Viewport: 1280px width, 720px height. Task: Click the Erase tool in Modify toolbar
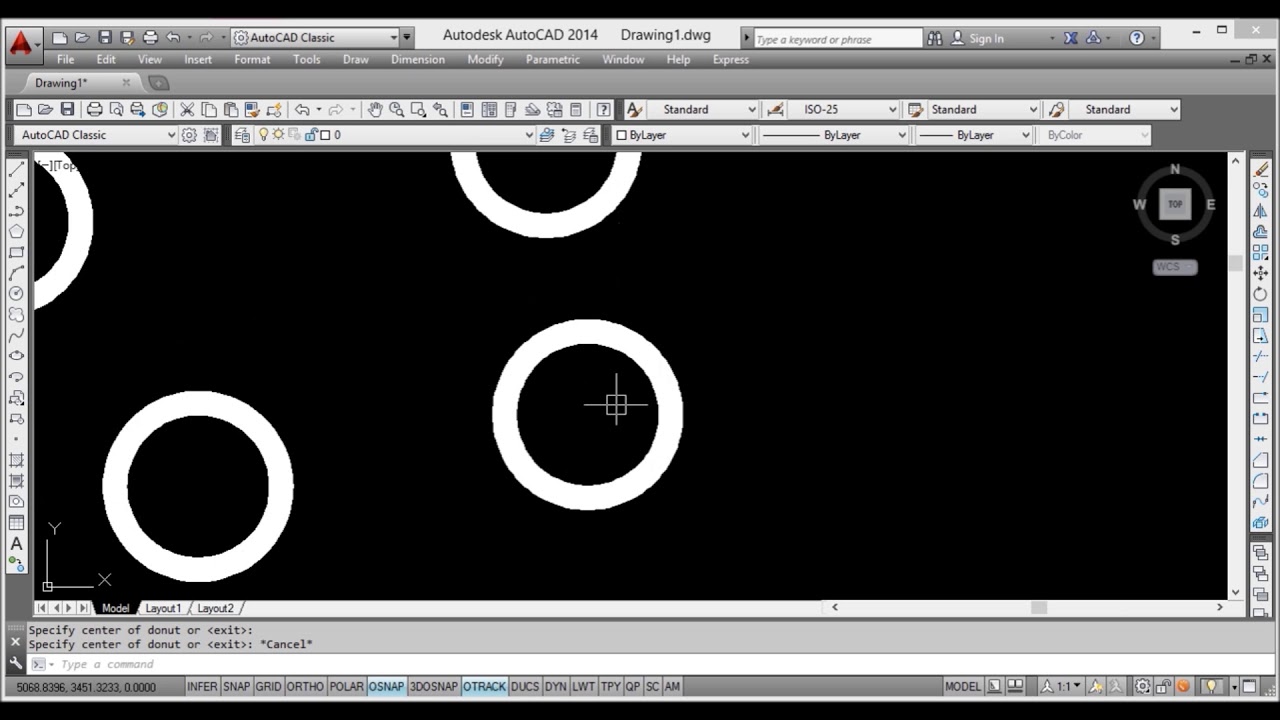pos(1261,170)
